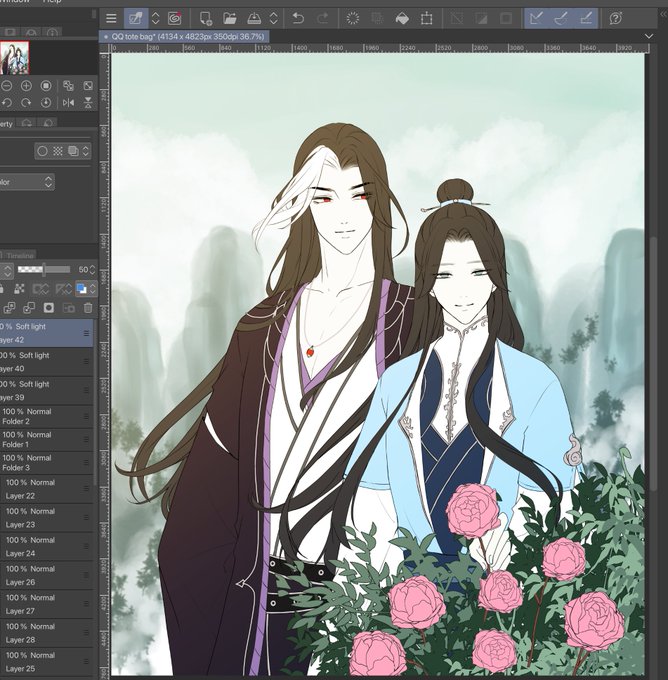Screen dimensions: 668x680
Task: Toggle Snap to Grid
Action: click(x=586, y=18)
